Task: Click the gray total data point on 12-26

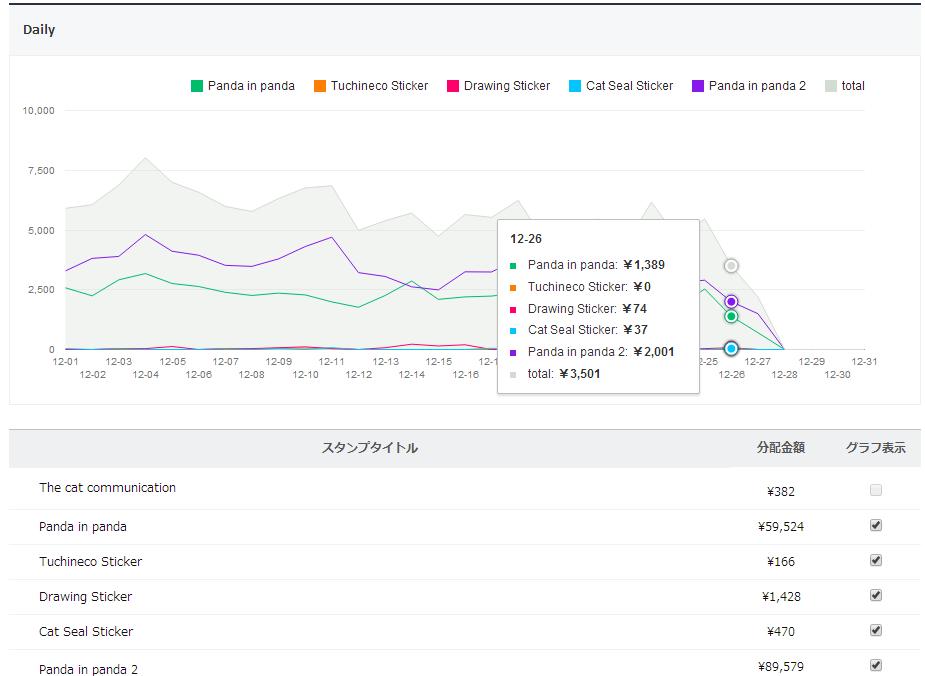Action: point(731,265)
